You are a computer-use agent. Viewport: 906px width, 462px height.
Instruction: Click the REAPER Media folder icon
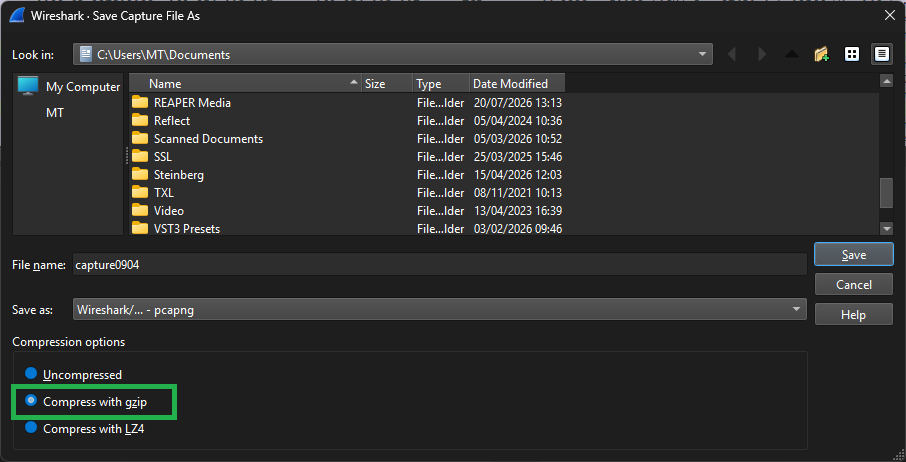click(x=140, y=103)
